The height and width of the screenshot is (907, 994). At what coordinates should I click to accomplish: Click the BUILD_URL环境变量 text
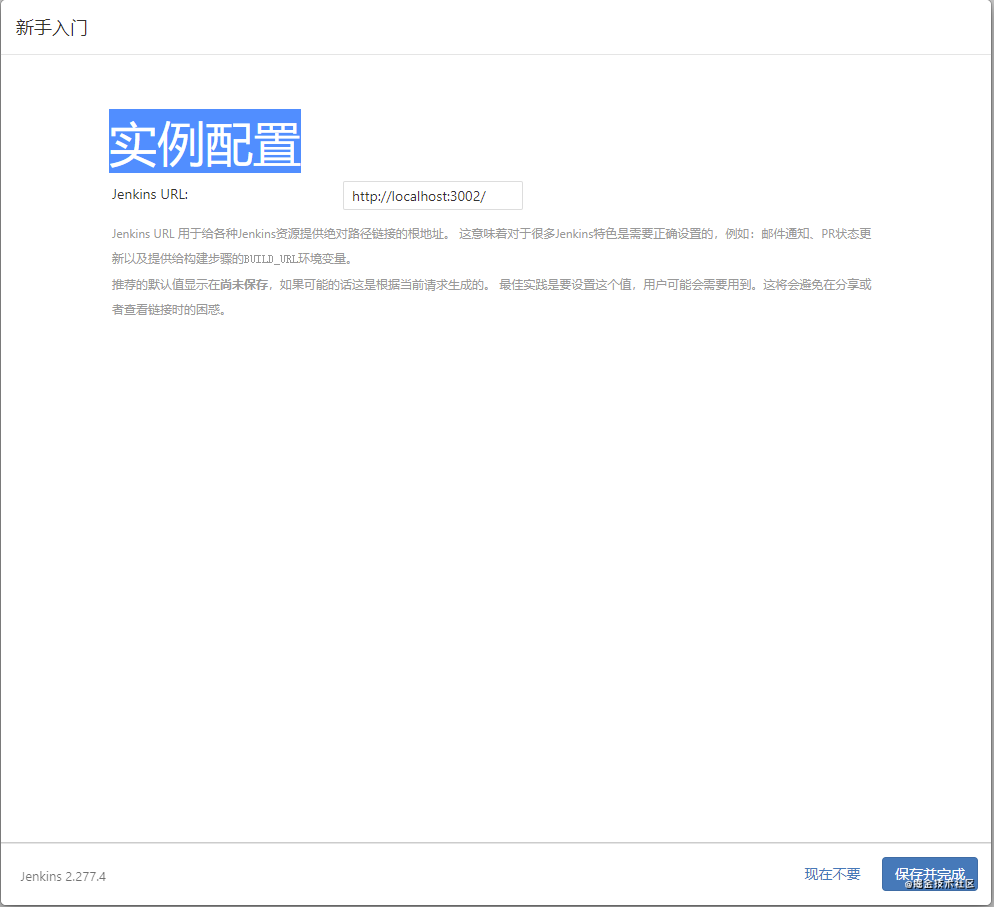(295, 259)
